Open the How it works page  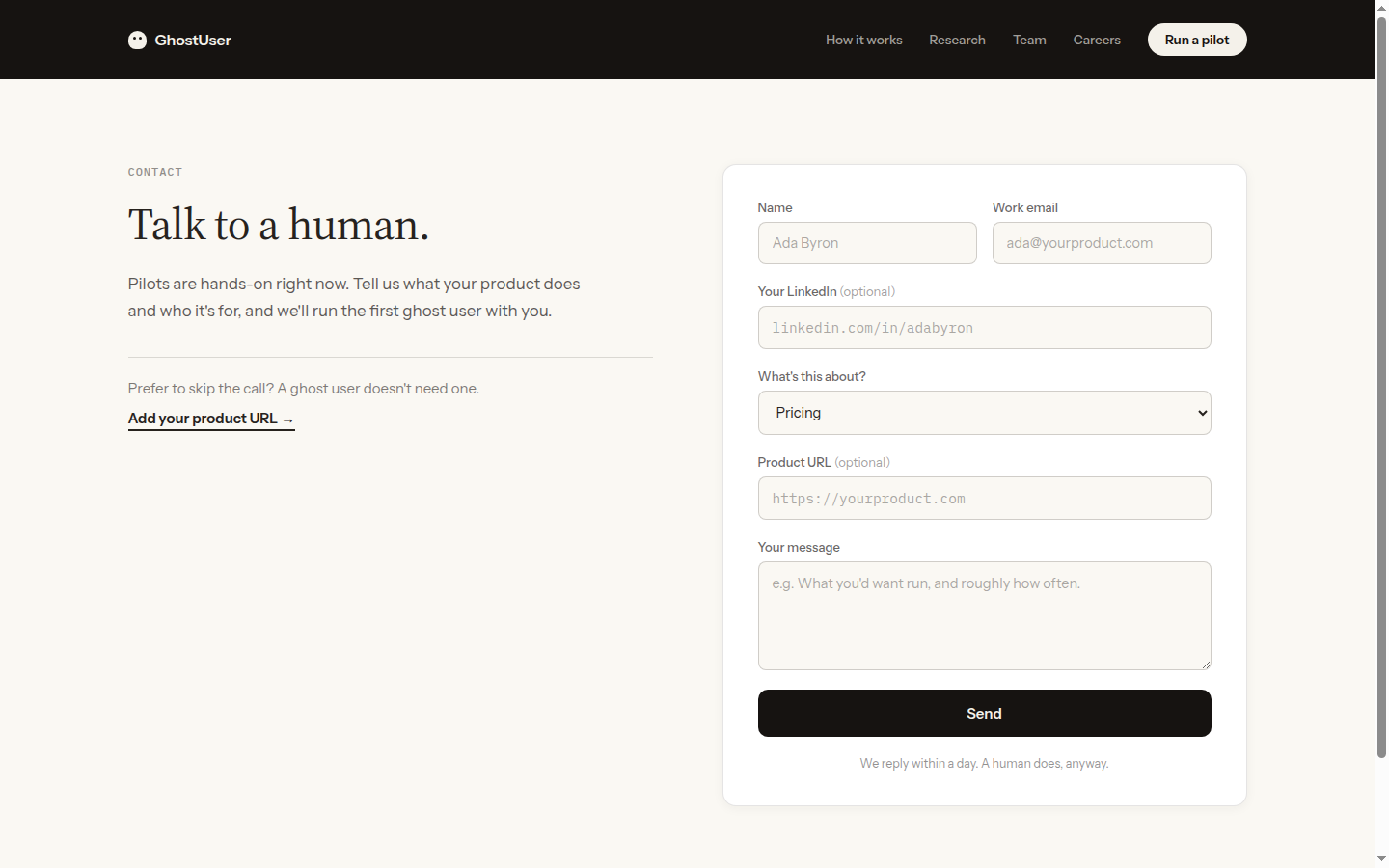click(863, 40)
